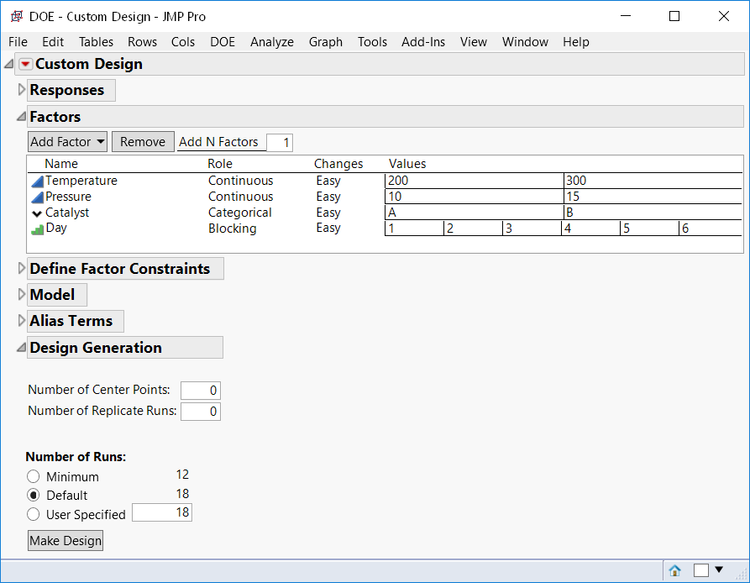This screenshot has width=750, height=583.
Task: Open the Analyze menu
Action: click(x=272, y=42)
